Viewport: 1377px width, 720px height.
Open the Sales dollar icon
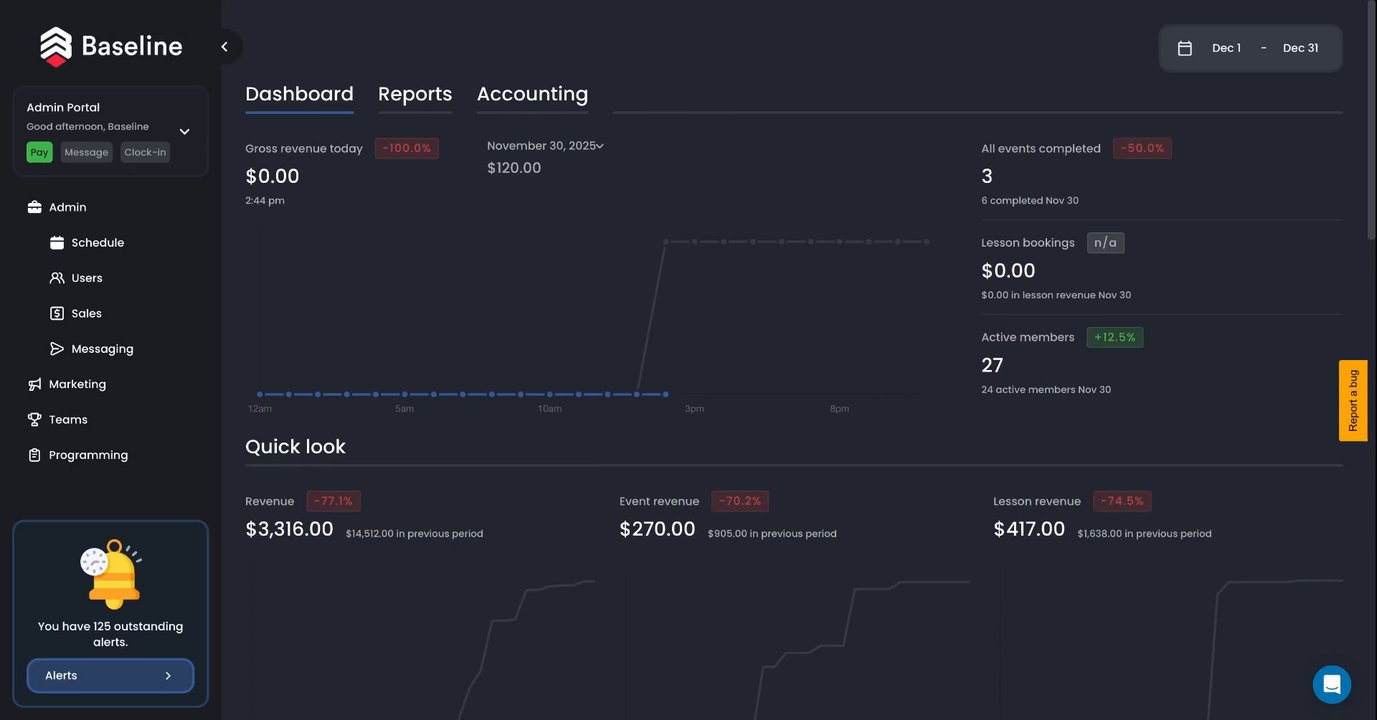point(57,313)
